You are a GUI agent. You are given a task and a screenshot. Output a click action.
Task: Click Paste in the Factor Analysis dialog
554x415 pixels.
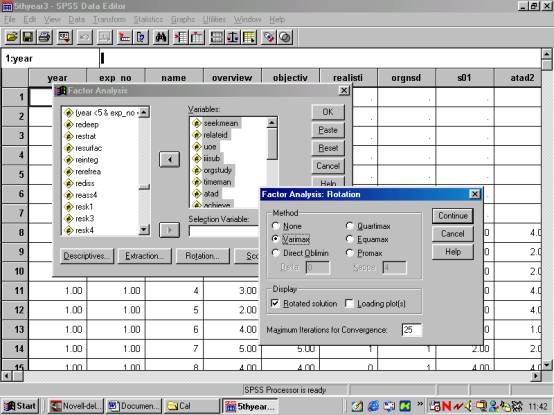coord(328,130)
